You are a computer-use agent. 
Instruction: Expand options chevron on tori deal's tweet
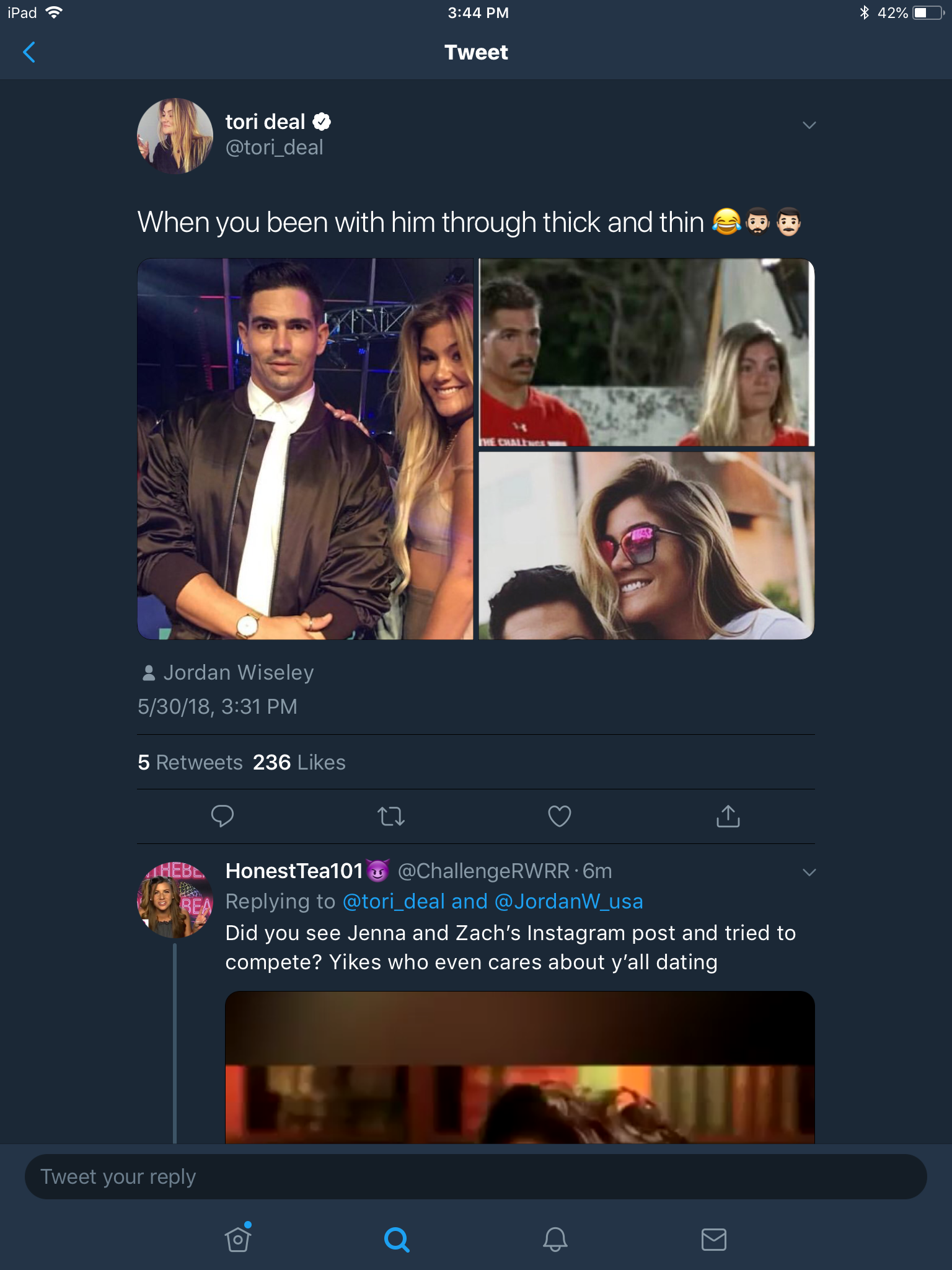[809, 125]
